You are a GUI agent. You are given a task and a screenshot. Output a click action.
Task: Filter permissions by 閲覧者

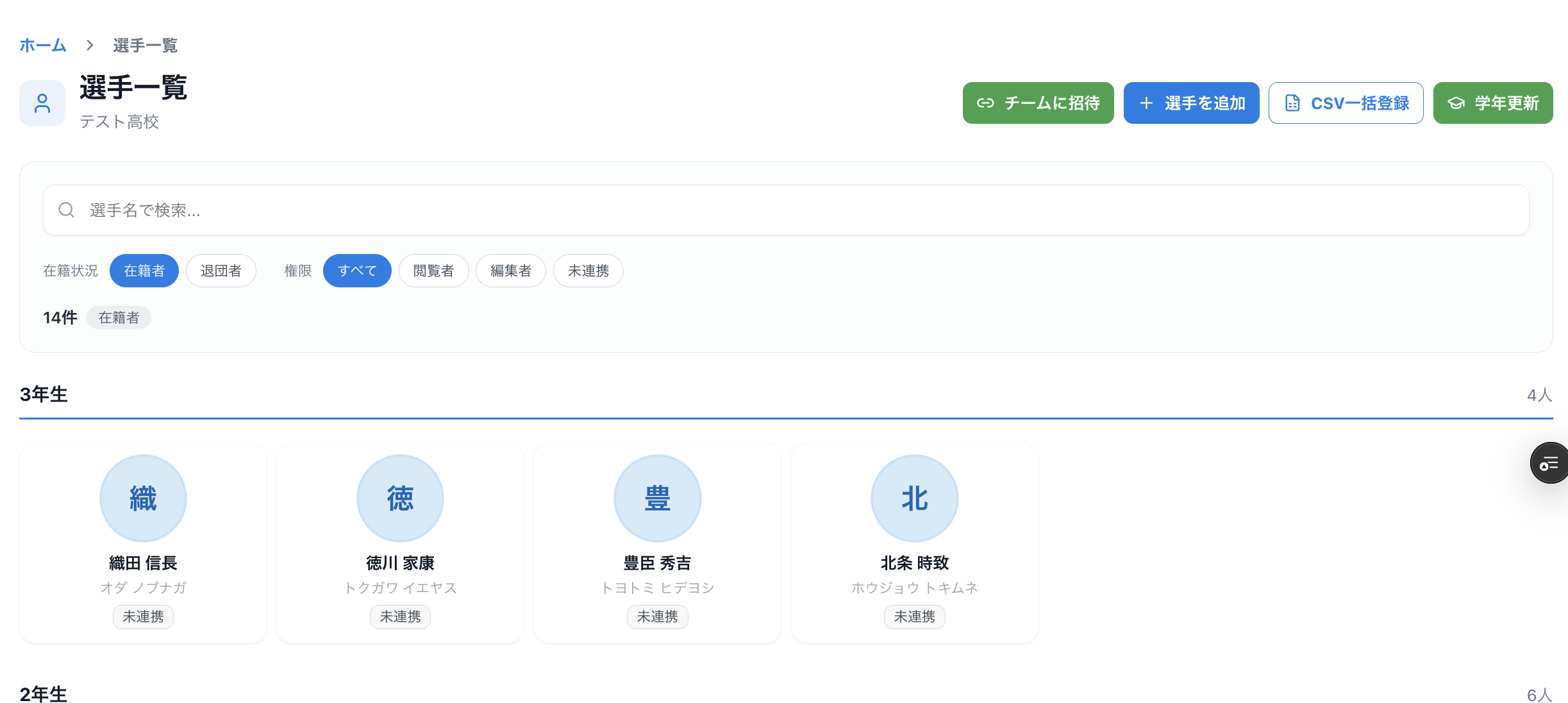tap(433, 271)
